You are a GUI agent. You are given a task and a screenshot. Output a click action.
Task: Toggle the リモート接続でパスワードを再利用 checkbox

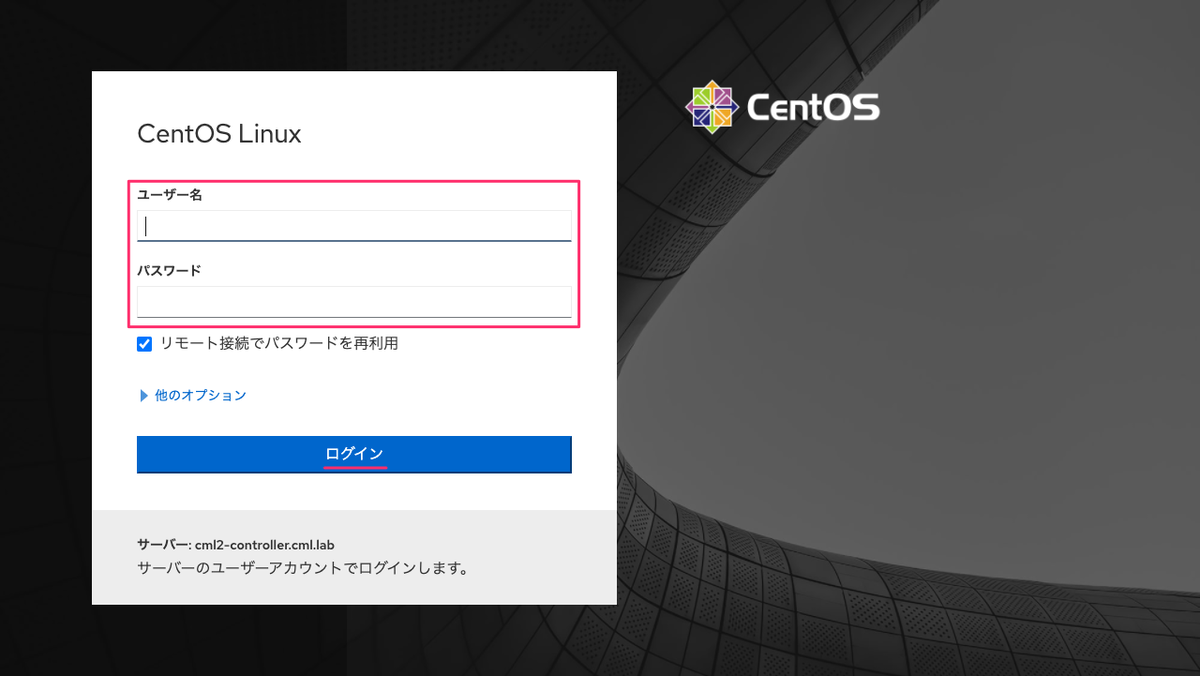click(145, 344)
